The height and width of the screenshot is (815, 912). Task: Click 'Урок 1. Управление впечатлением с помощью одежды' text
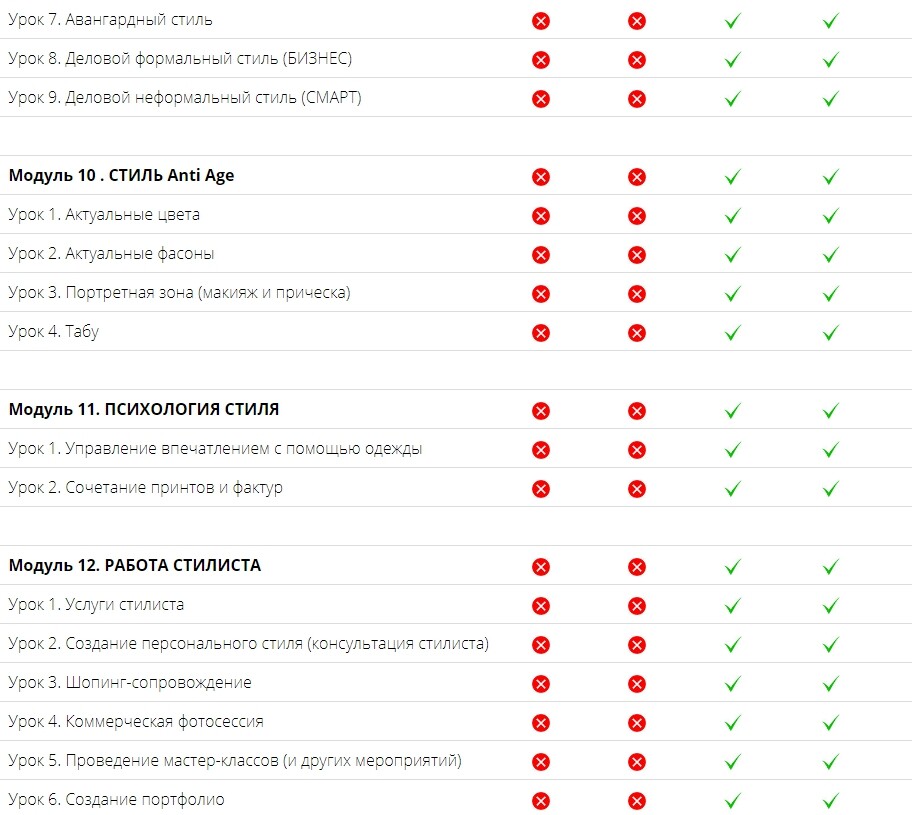[x=215, y=449]
